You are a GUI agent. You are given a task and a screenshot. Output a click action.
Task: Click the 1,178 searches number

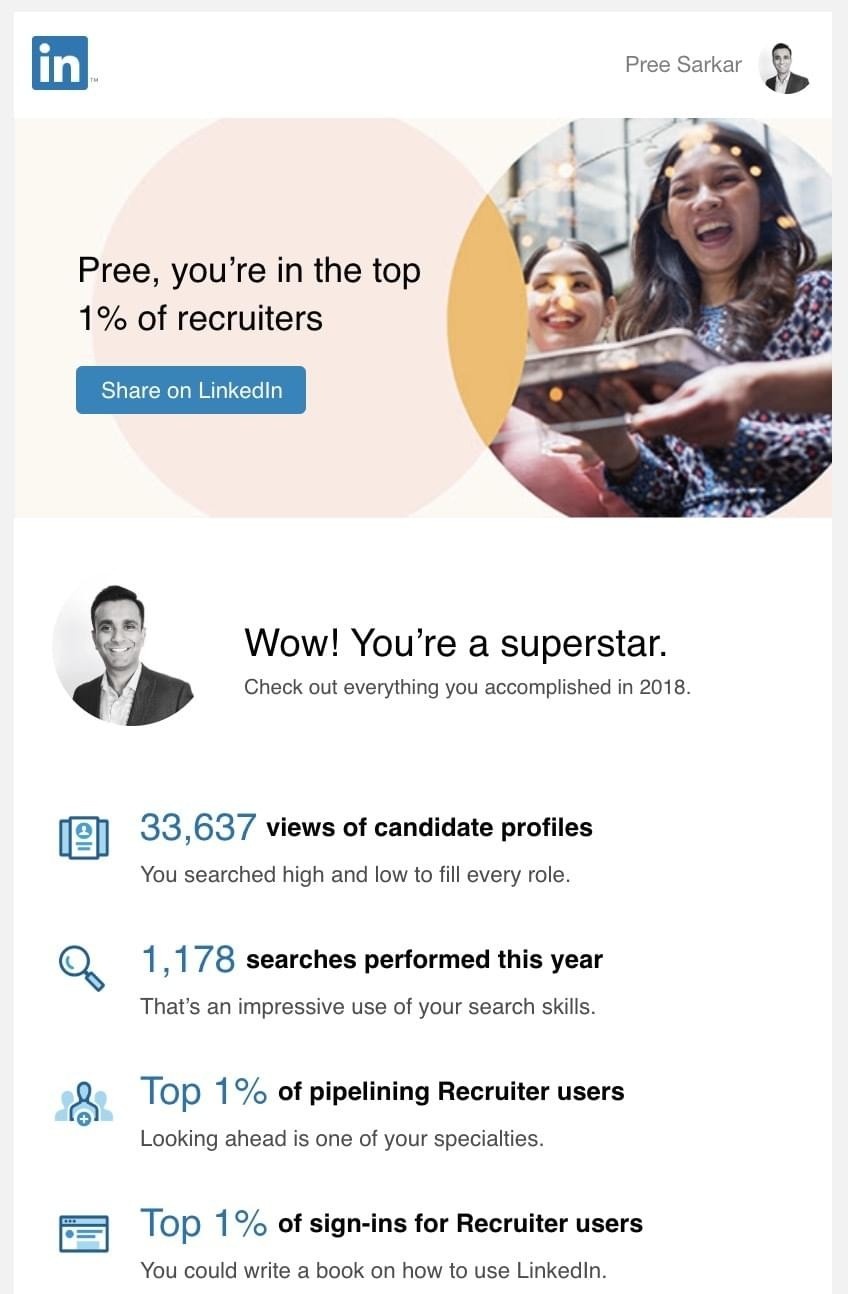(x=187, y=960)
